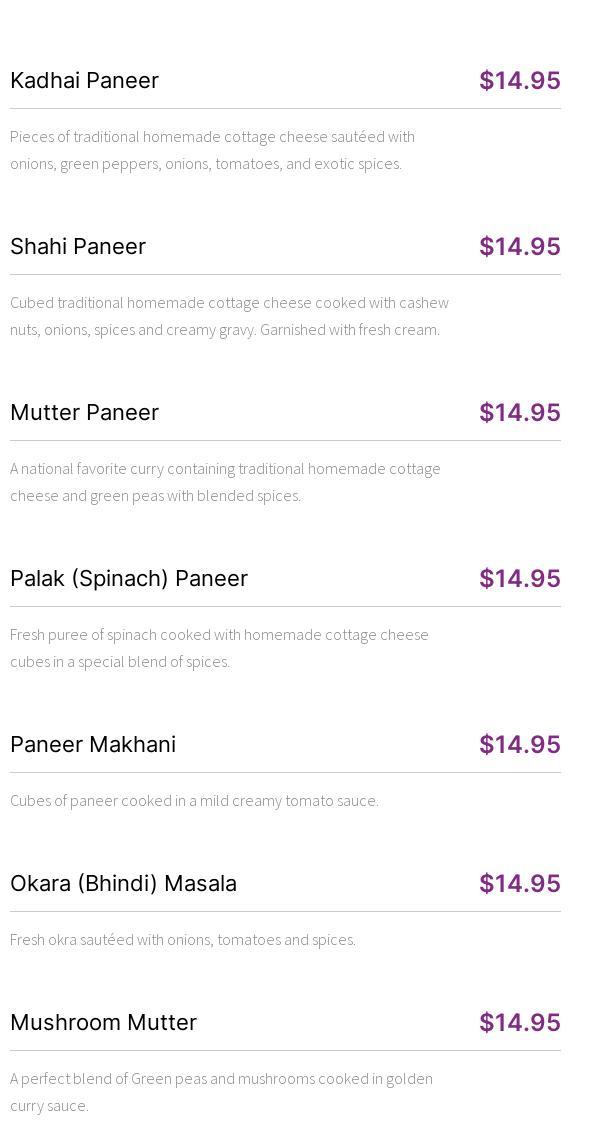The image size is (607, 1130).
Task: Select the "national favorite curry" description
Action: click(225, 482)
